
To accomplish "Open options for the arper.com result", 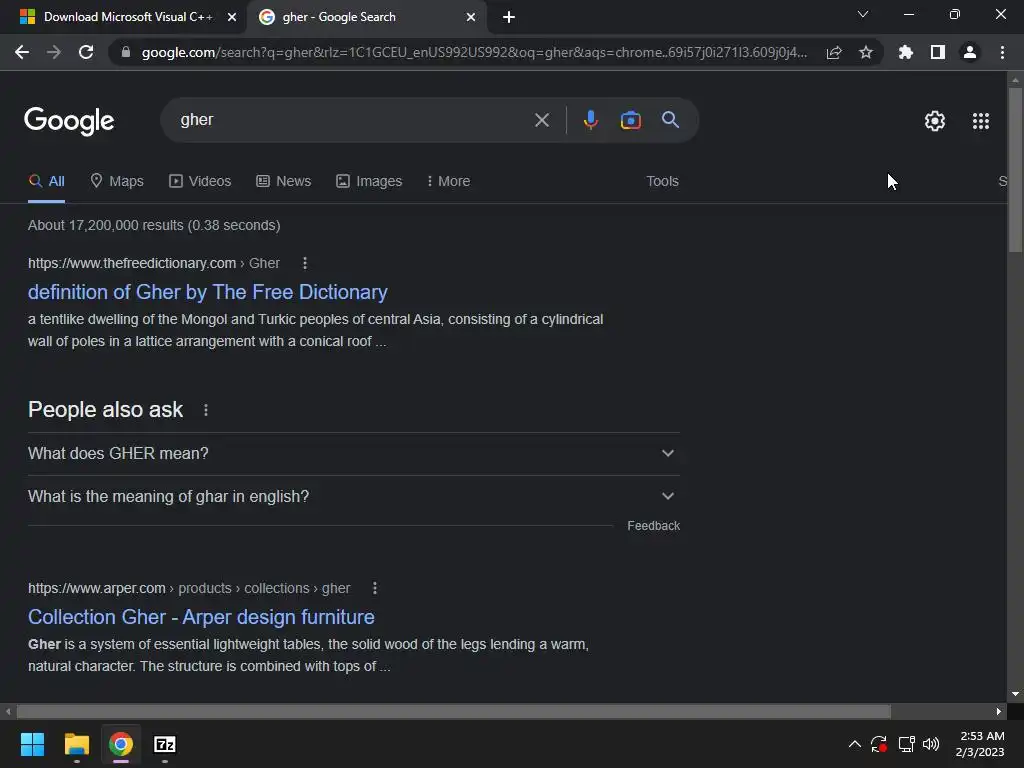I will [x=375, y=588].
